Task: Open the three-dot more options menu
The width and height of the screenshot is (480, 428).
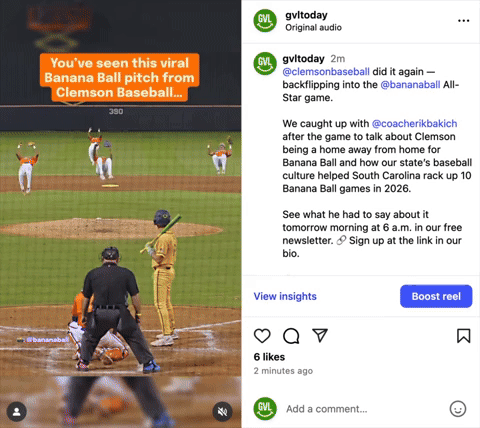Action: [463, 21]
